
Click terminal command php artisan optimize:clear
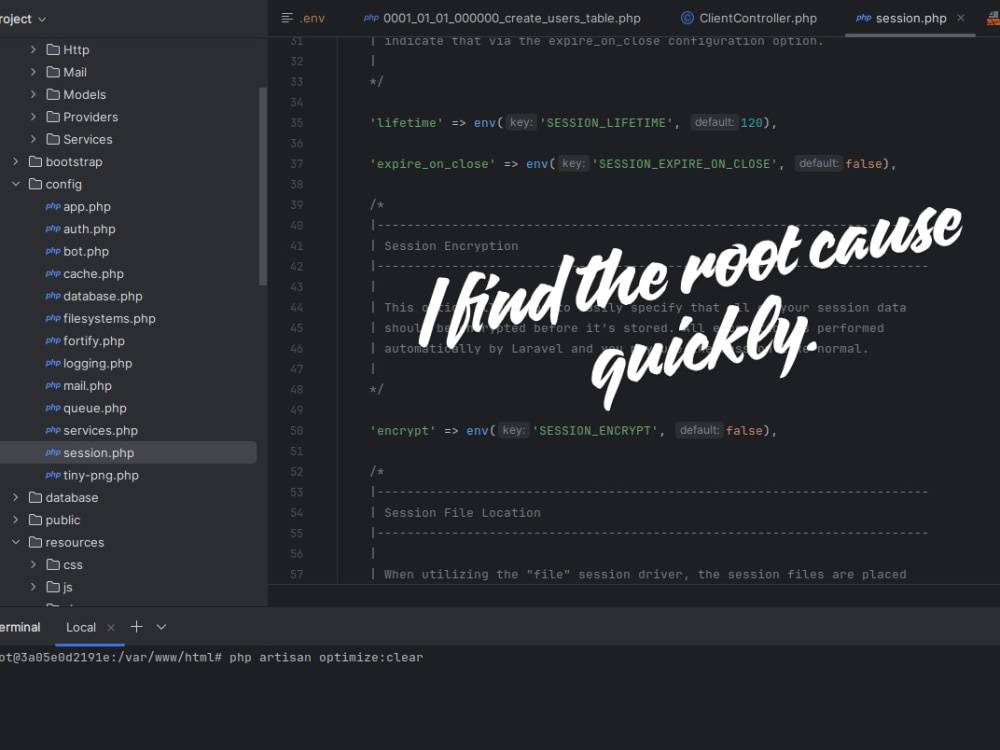326,658
